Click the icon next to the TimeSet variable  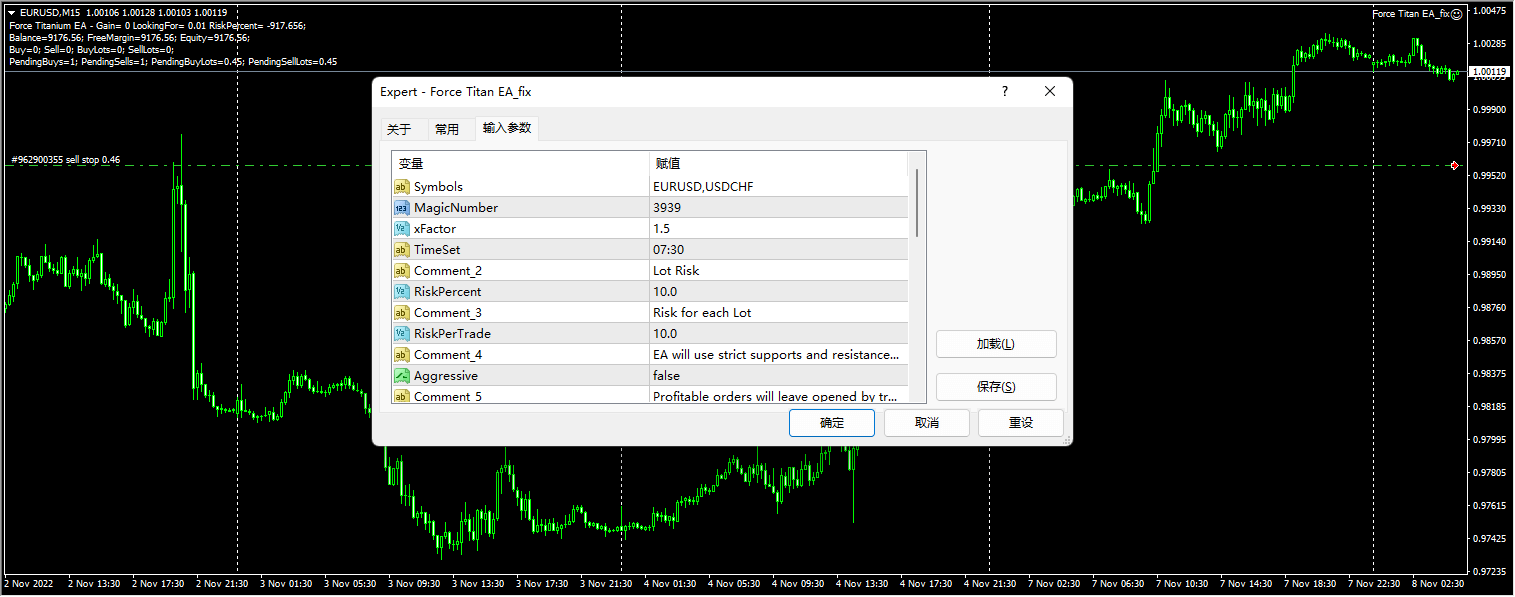pos(401,250)
